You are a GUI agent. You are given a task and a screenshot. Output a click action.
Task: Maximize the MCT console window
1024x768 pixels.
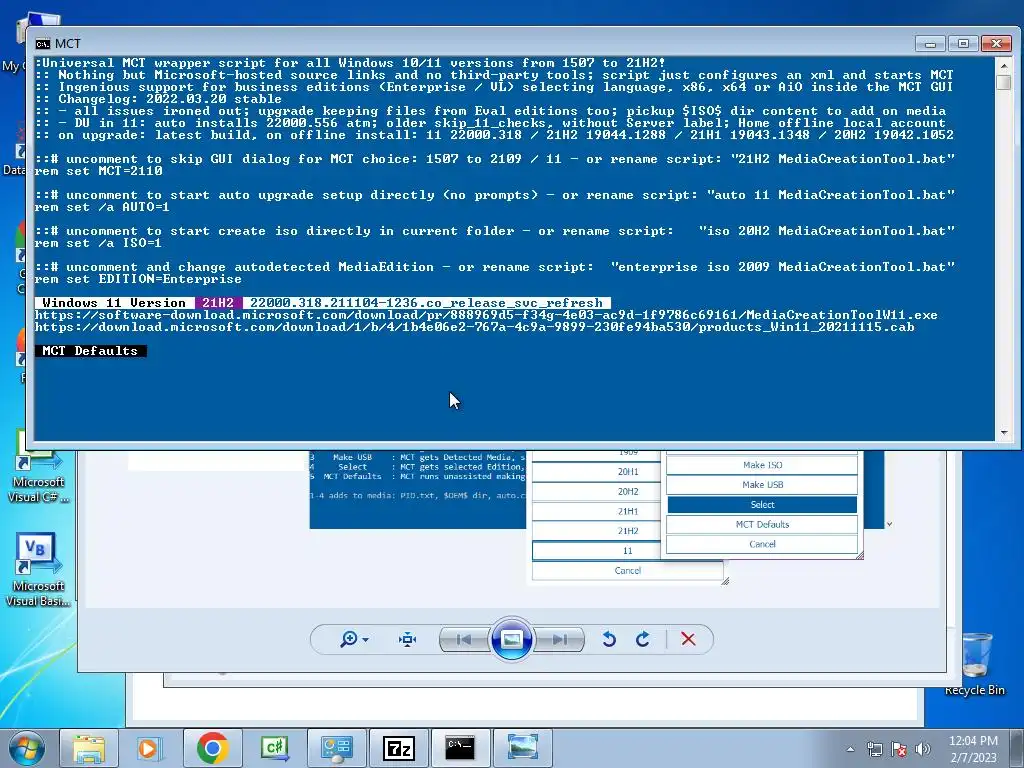(x=963, y=44)
